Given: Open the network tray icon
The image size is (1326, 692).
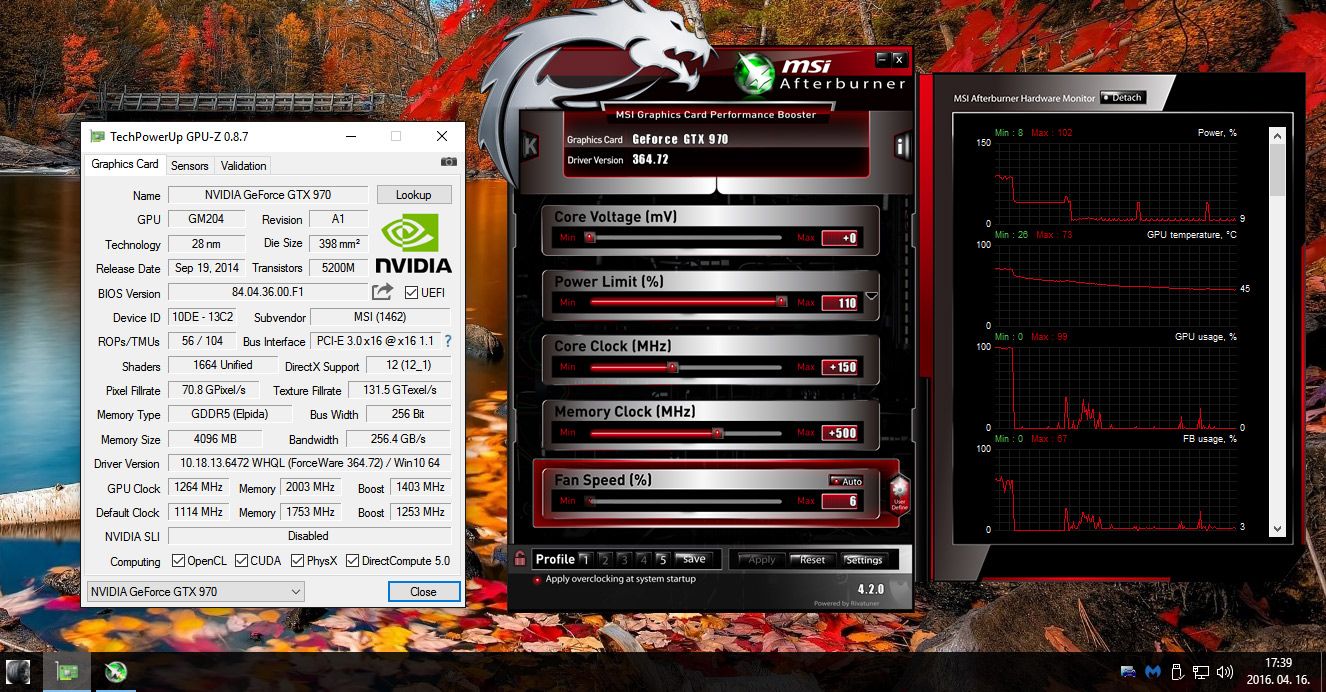Looking at the screenshot, I should click(1201, 671).
